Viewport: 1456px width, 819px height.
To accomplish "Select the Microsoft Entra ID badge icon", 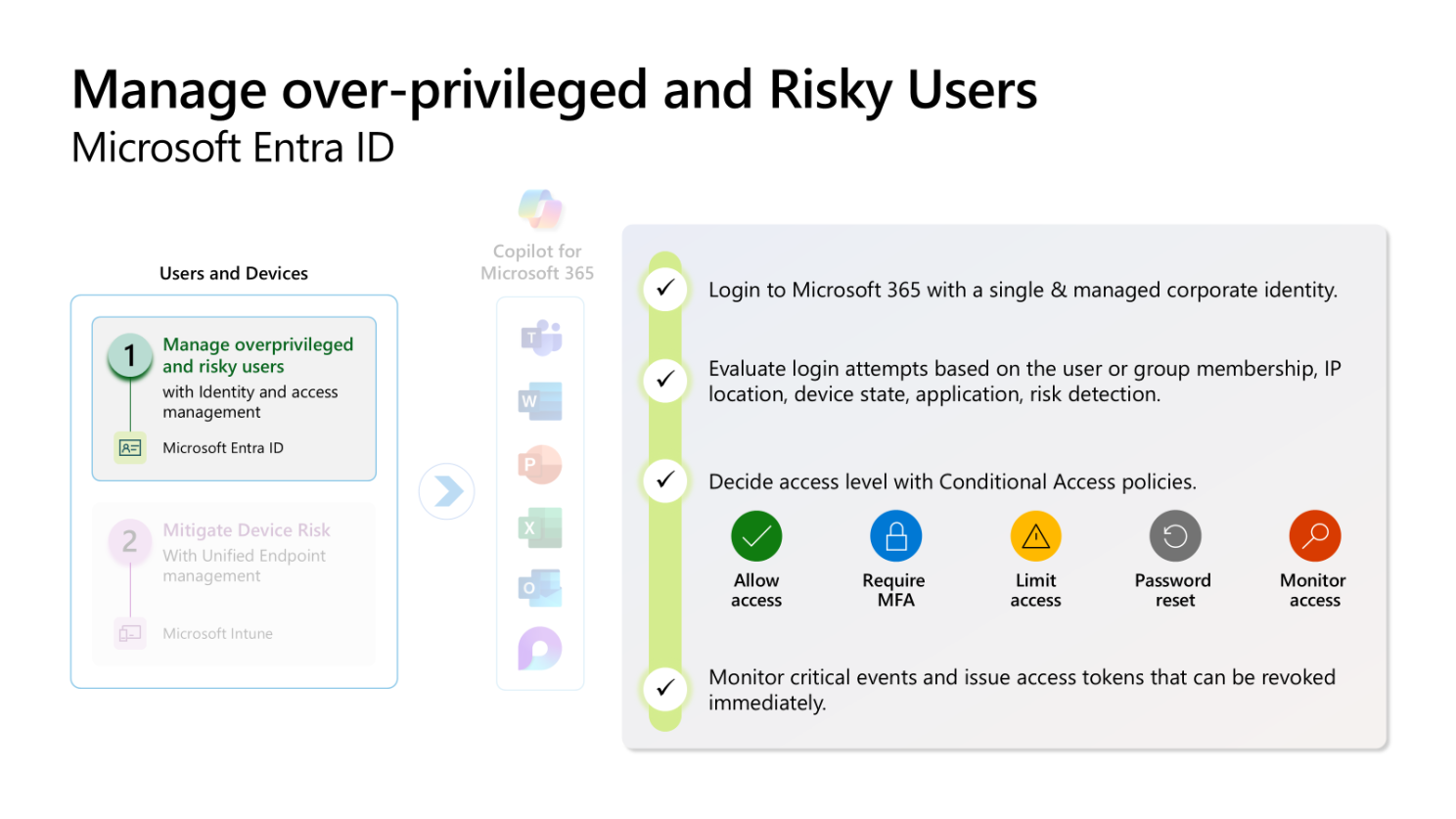I will click(128, 447).
